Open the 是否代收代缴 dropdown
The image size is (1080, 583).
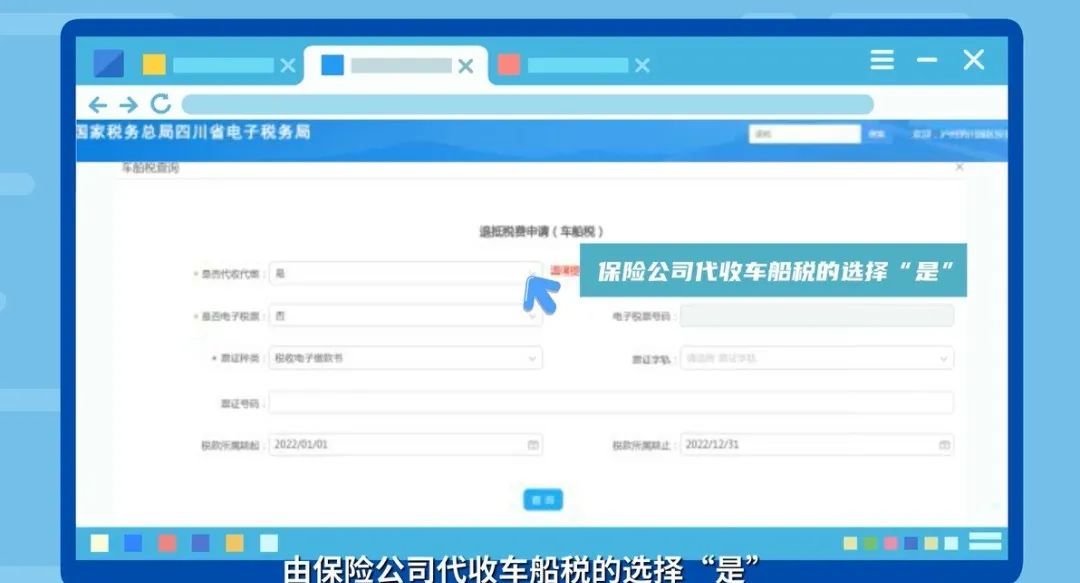pyautogui.click(x=406, y=274)
